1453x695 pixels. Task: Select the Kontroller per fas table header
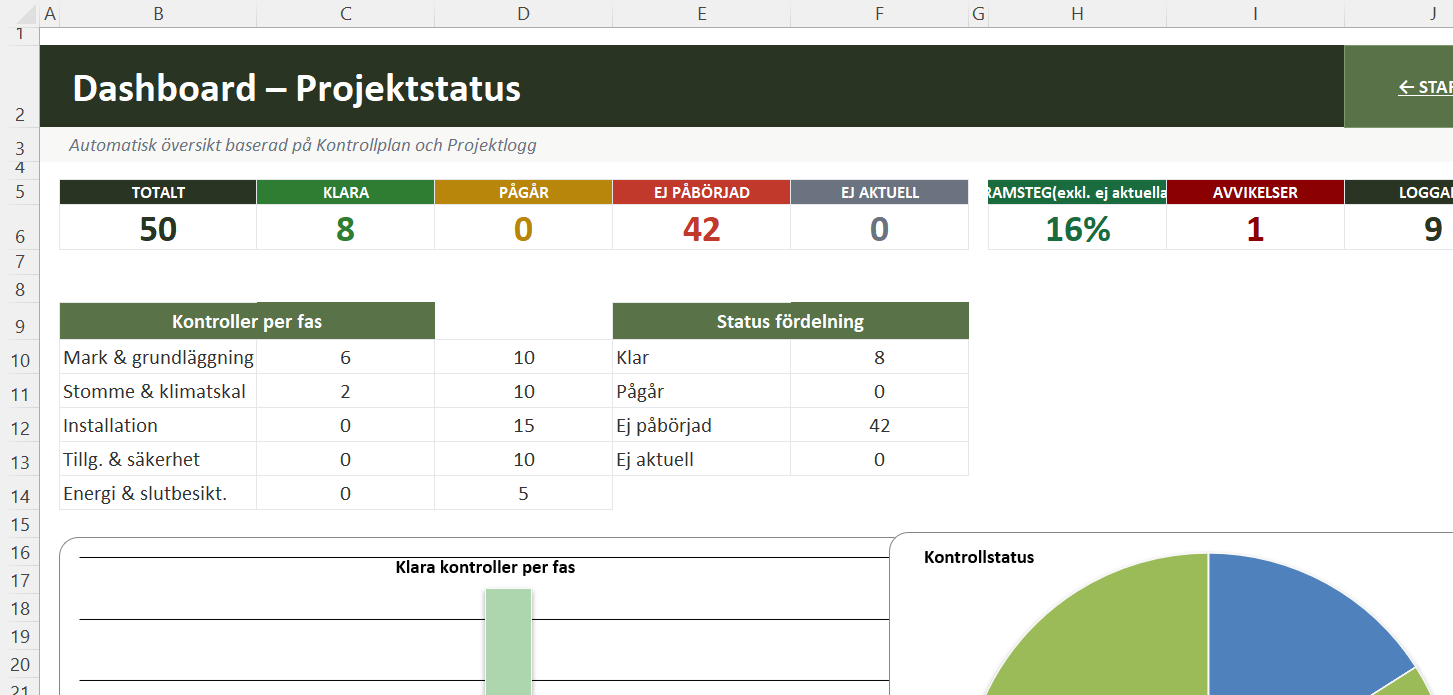coord(247,321)
